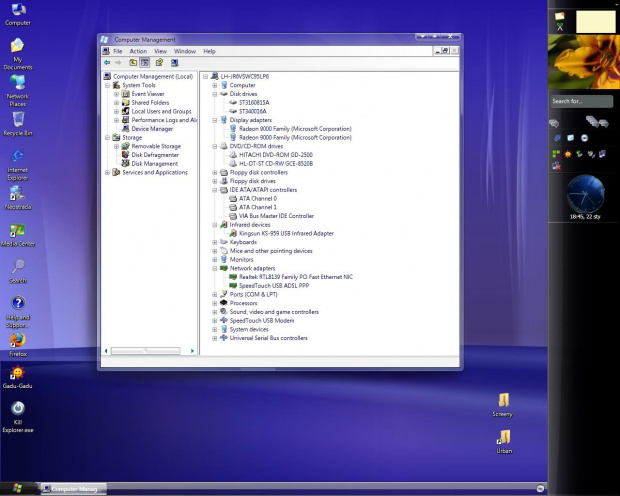Screen dimensions: 620x496
Task: Click the Help toolbar icon
Action: [159, 62]
